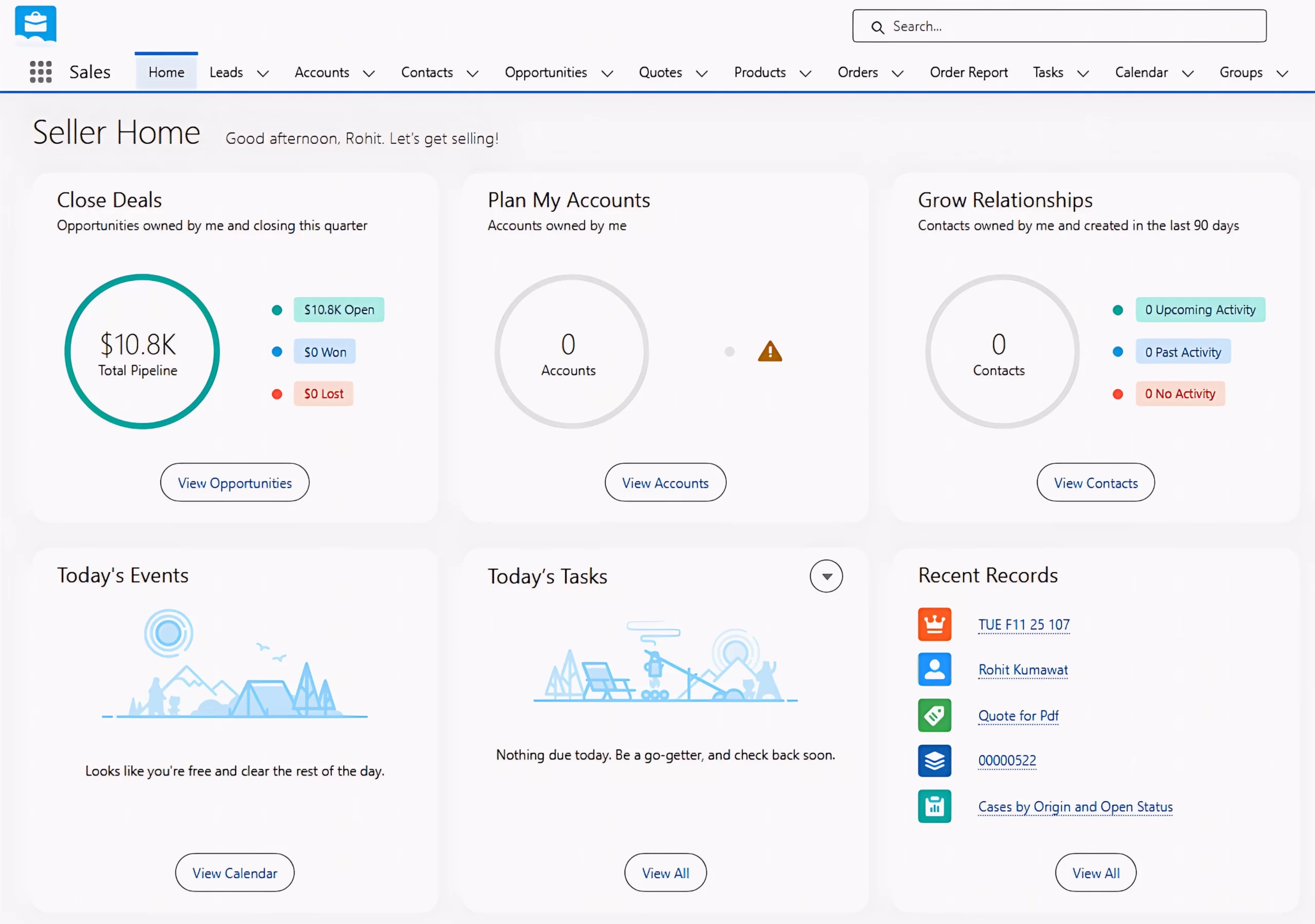Viewport: 1315px width, 924px height.
Task: Open the orange crown opportunity record icon
Action: [934, 624]
